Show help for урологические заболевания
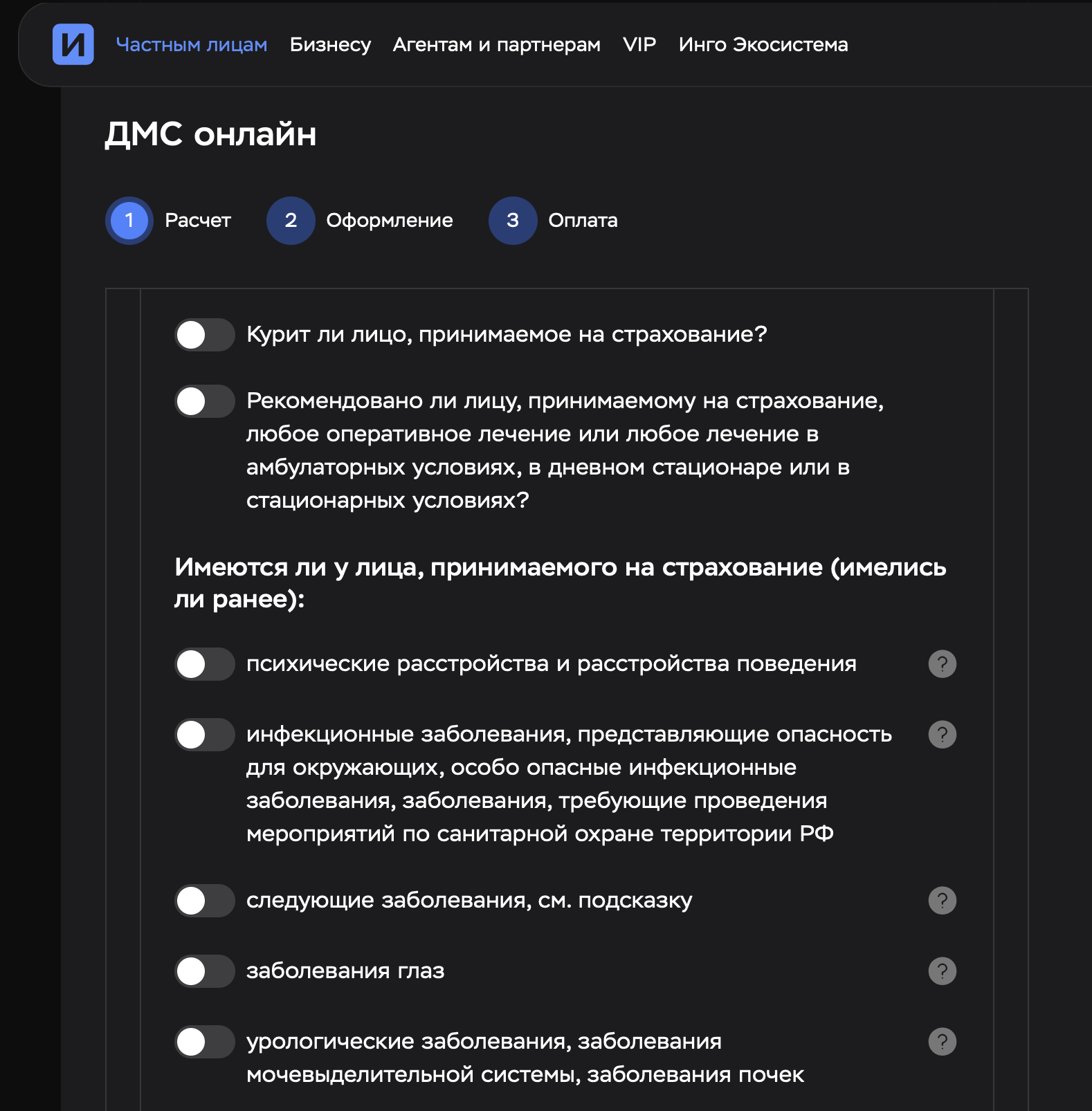The width and height of the screenshot is (1092, 1111). [x=942, y=1042]
